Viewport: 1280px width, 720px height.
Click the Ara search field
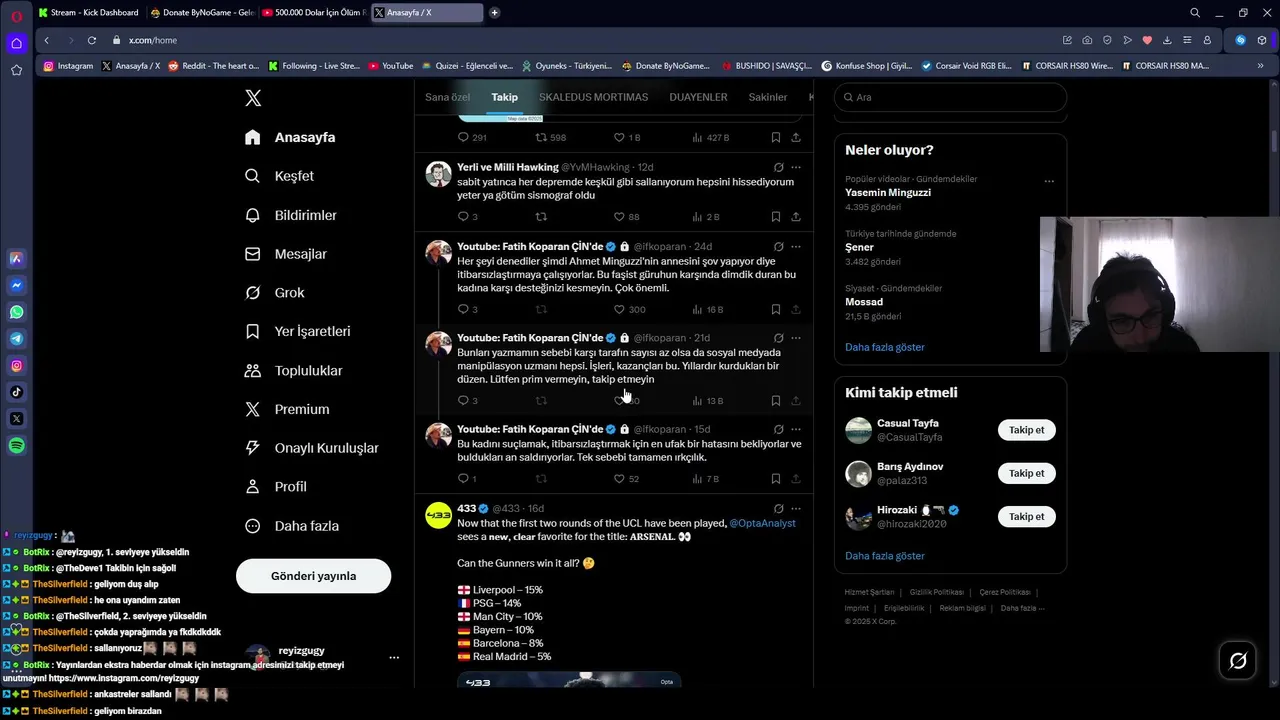[x=950, y=97]
